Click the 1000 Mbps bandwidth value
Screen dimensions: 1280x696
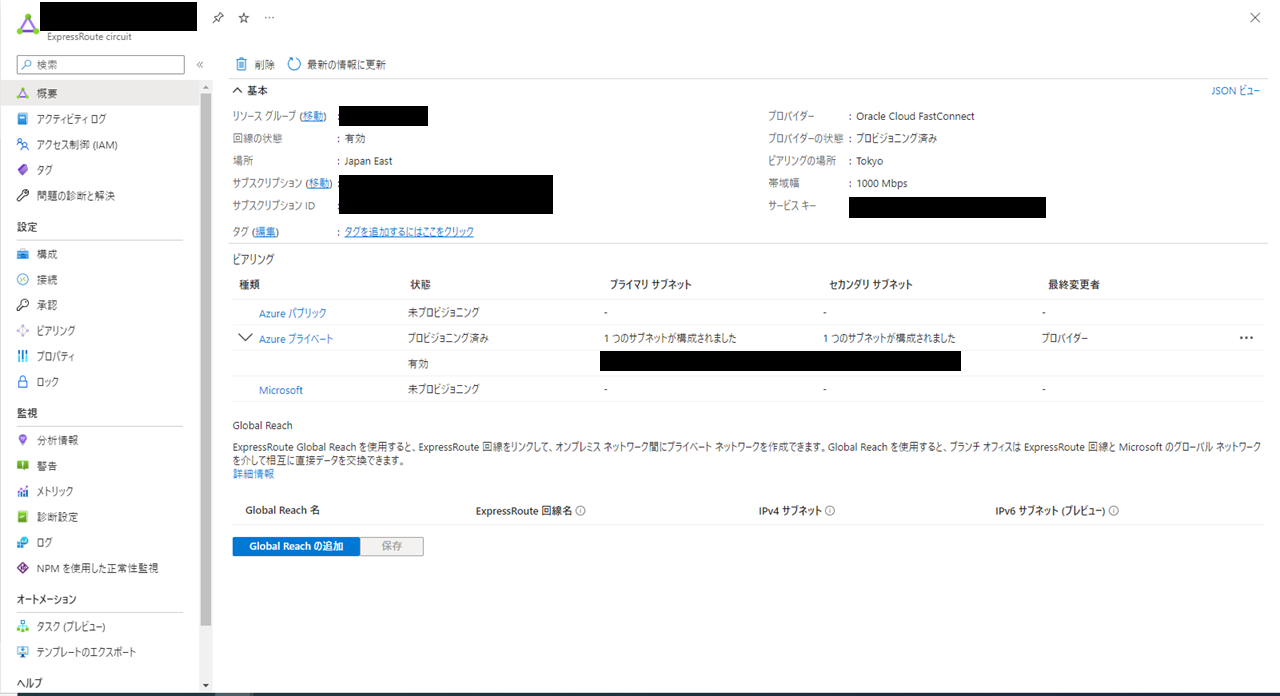882,183
